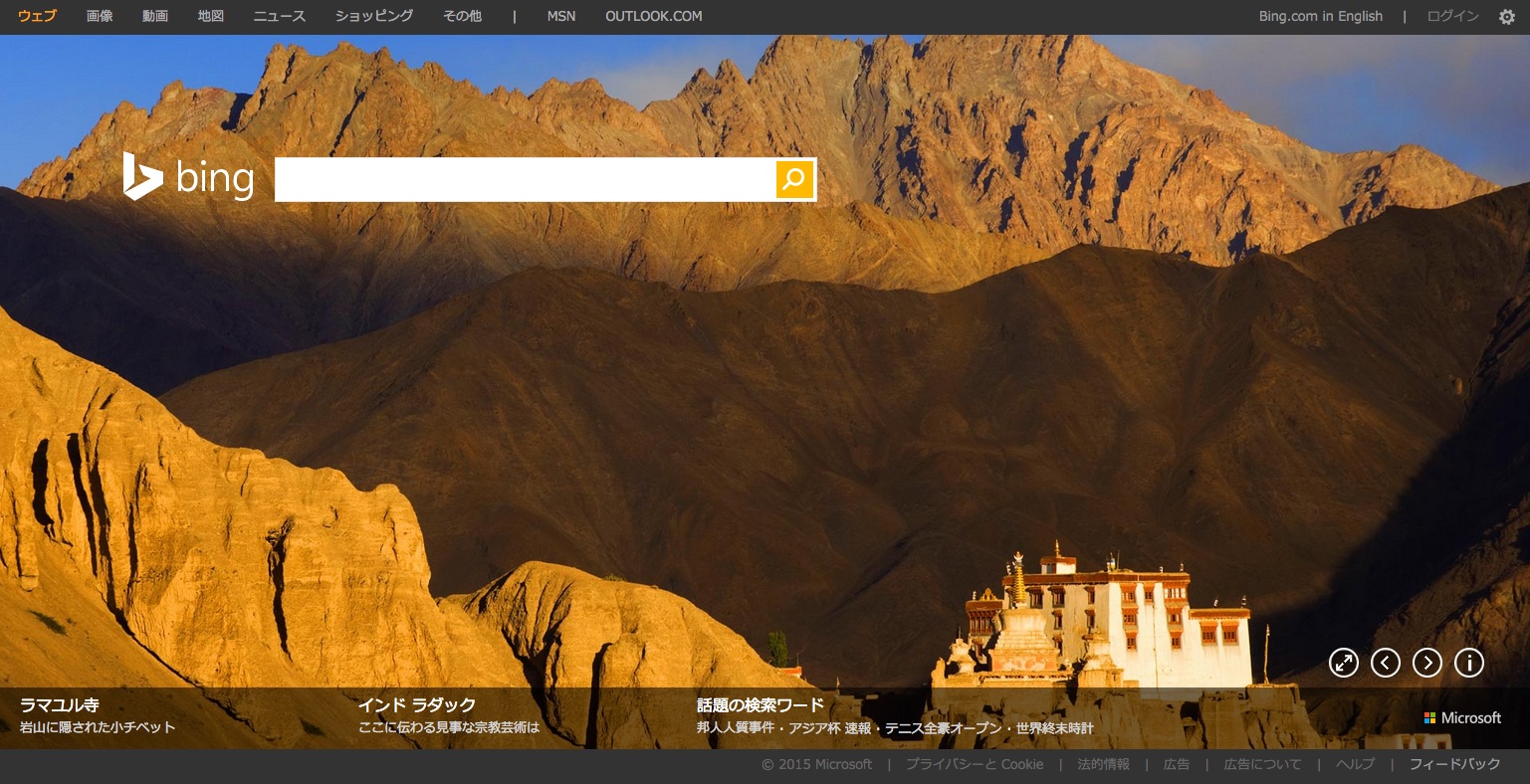This screenshot has width=1530, height=784.
Task: Show the next background image
Action: [1426, 663]
